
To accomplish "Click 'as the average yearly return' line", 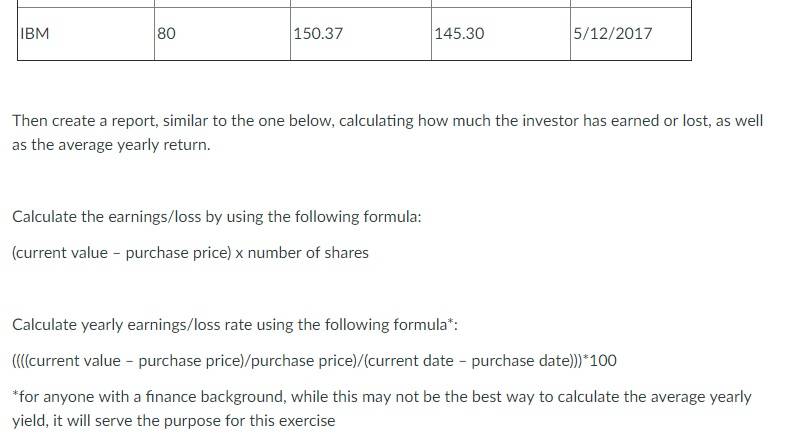I will pos(111,145).
